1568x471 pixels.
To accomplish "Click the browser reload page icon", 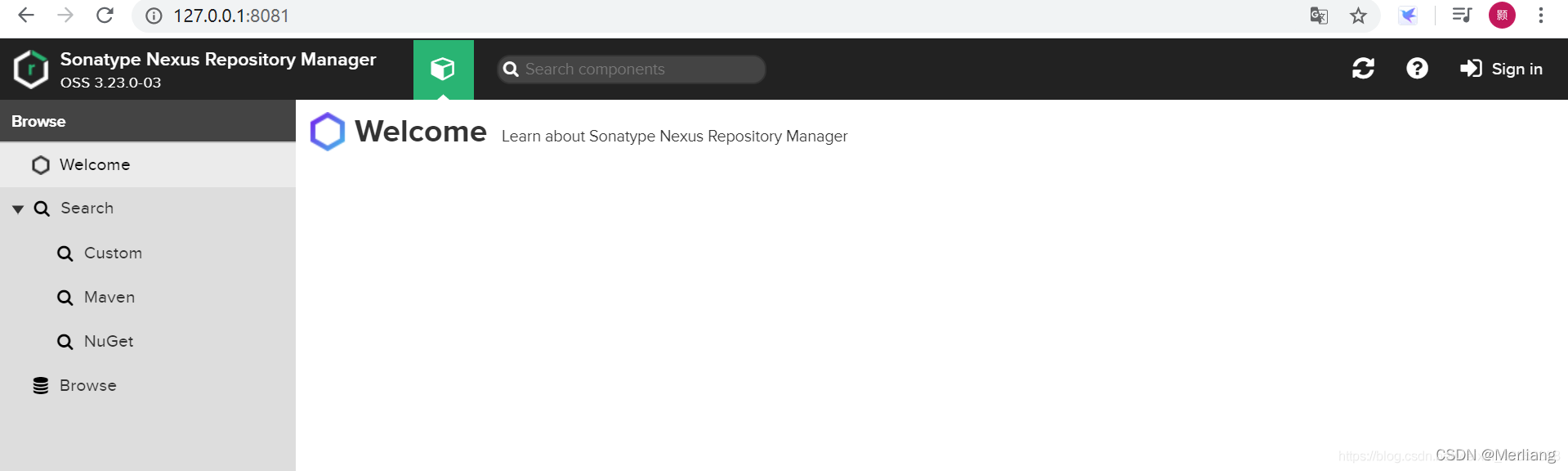I will click(x=105, y=16).
